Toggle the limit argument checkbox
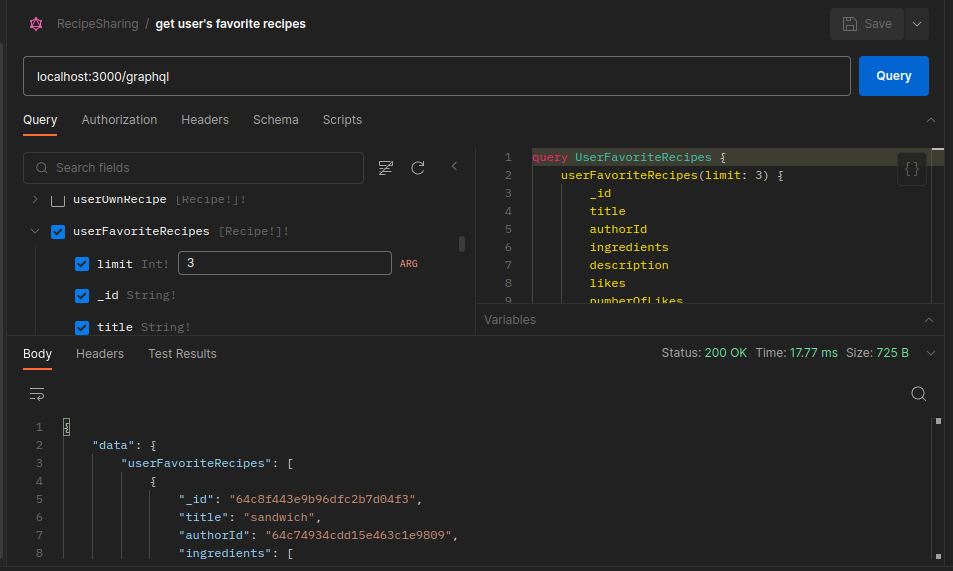Screen dimensions: 953x571 81,264
